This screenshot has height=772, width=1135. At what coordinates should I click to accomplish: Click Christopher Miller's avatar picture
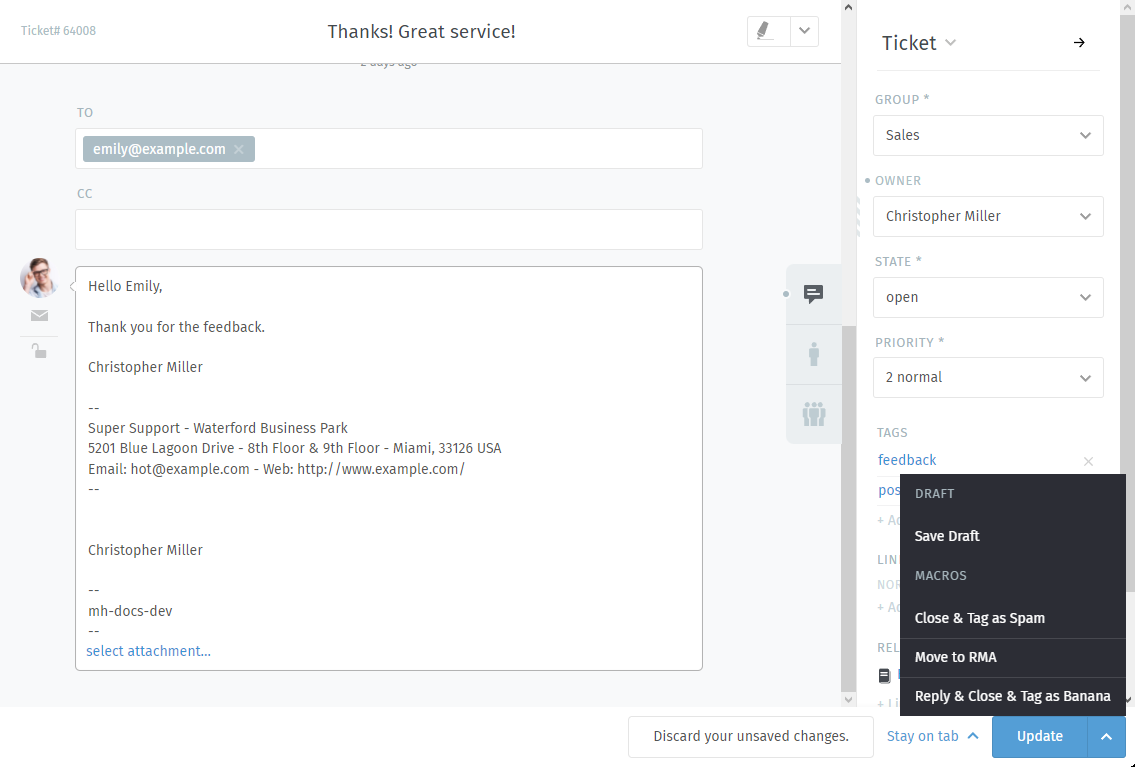click(38, 278)
